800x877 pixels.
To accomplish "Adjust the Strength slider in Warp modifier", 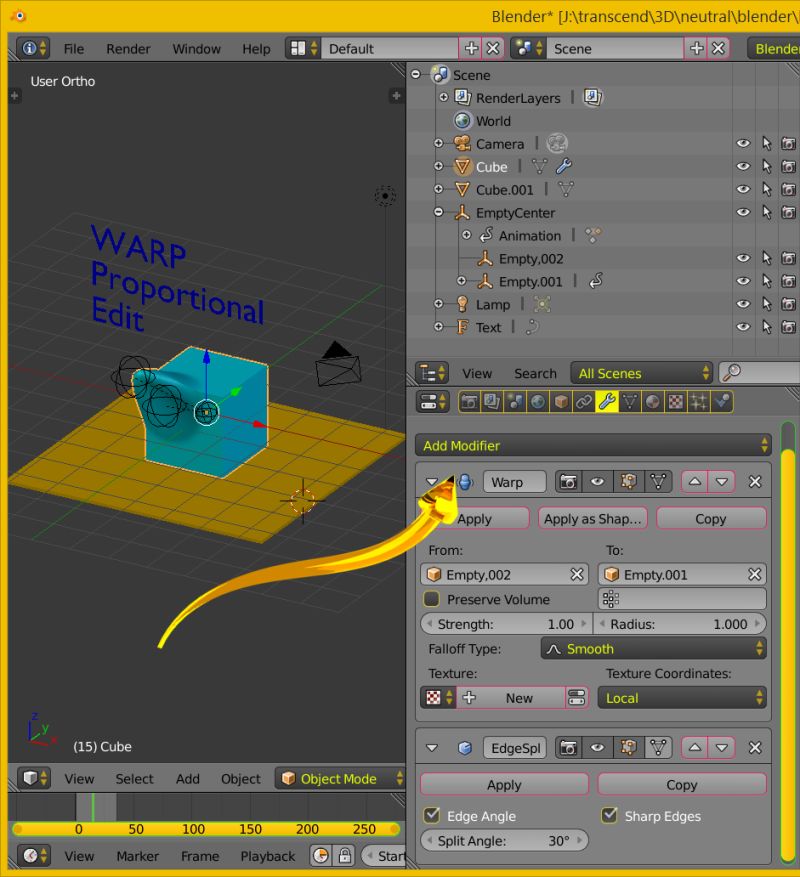I will pos(504,623).
